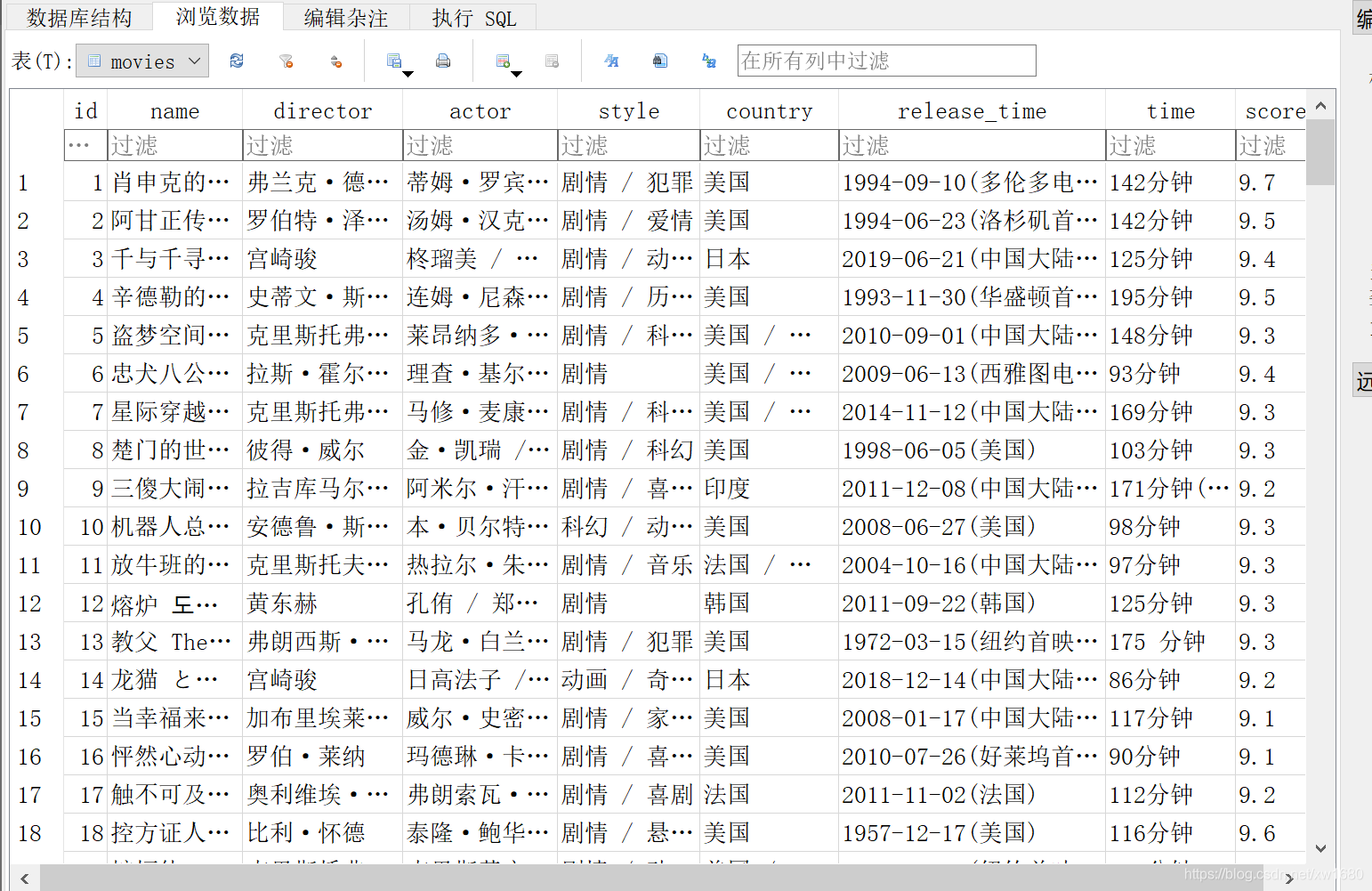Open new record dropdown arrow

tap(516, 73)
